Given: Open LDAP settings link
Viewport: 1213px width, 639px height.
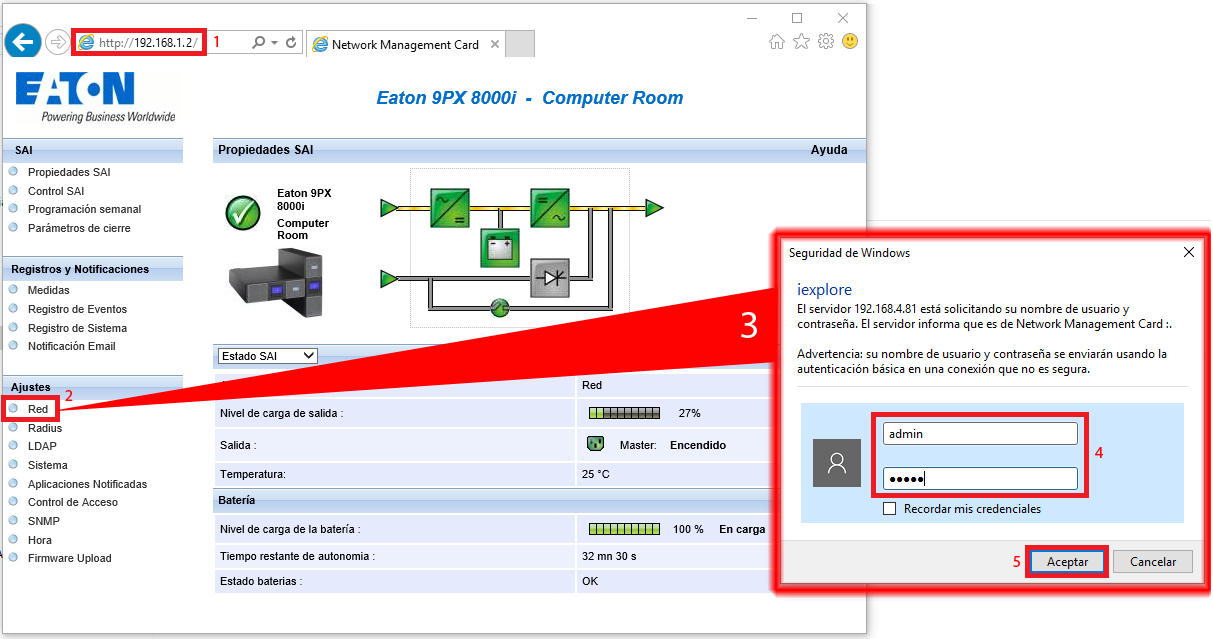Looking at the screenshot, I should click(43, 446).
